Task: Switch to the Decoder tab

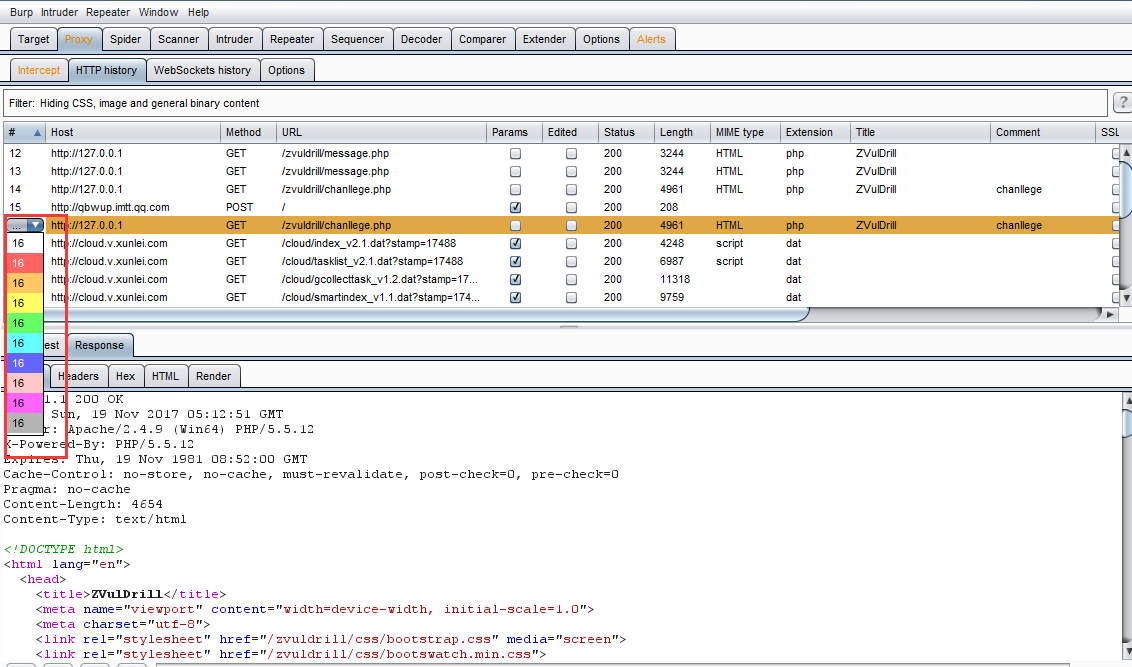Action: [422, 39]
